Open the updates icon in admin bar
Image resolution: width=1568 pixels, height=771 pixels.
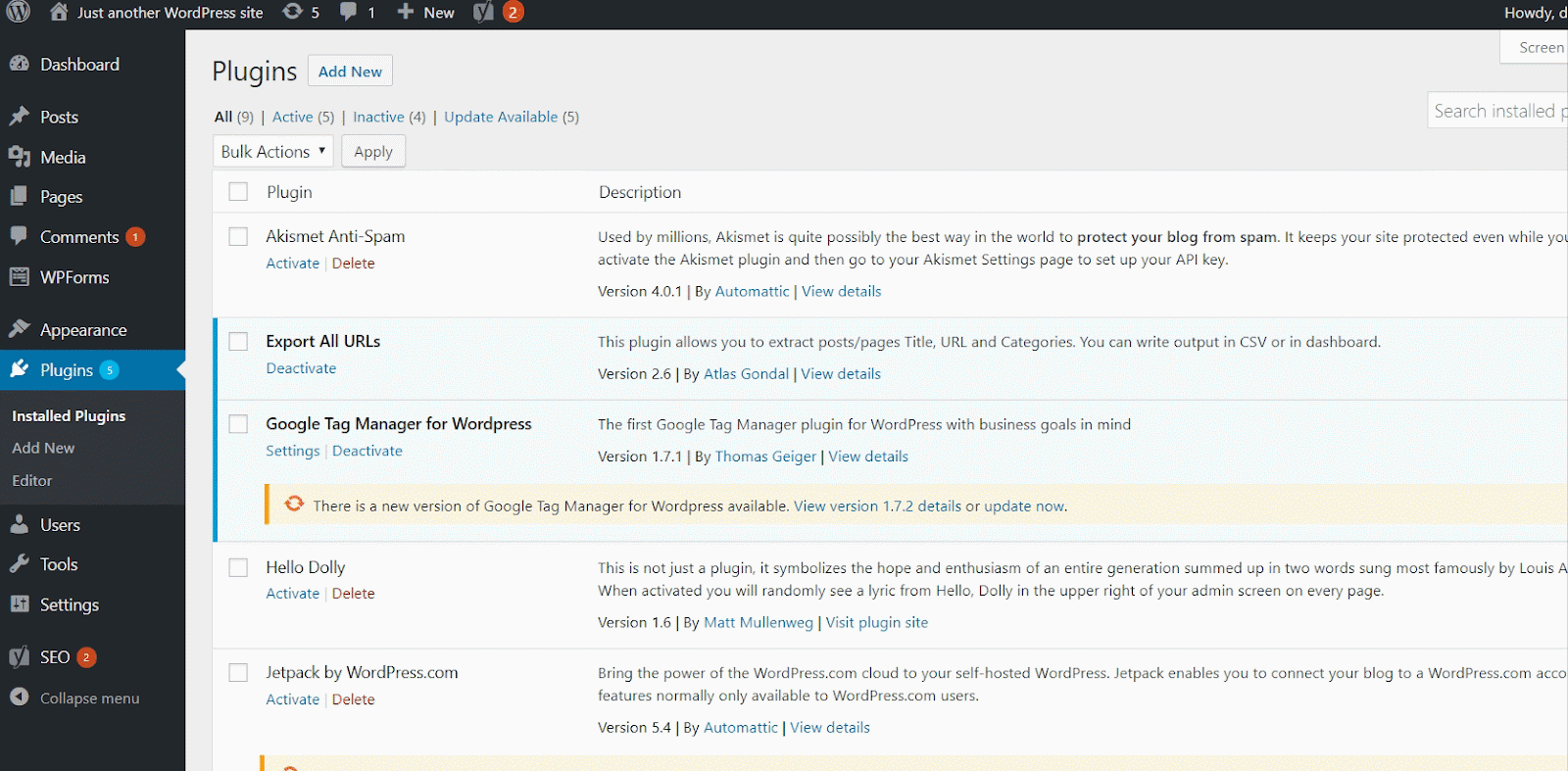click(x=292, y=12)
